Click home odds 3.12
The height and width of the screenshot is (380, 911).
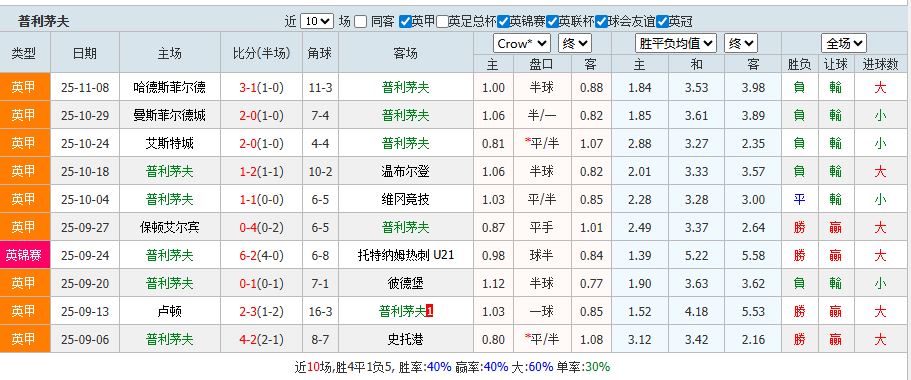(640, 339)
